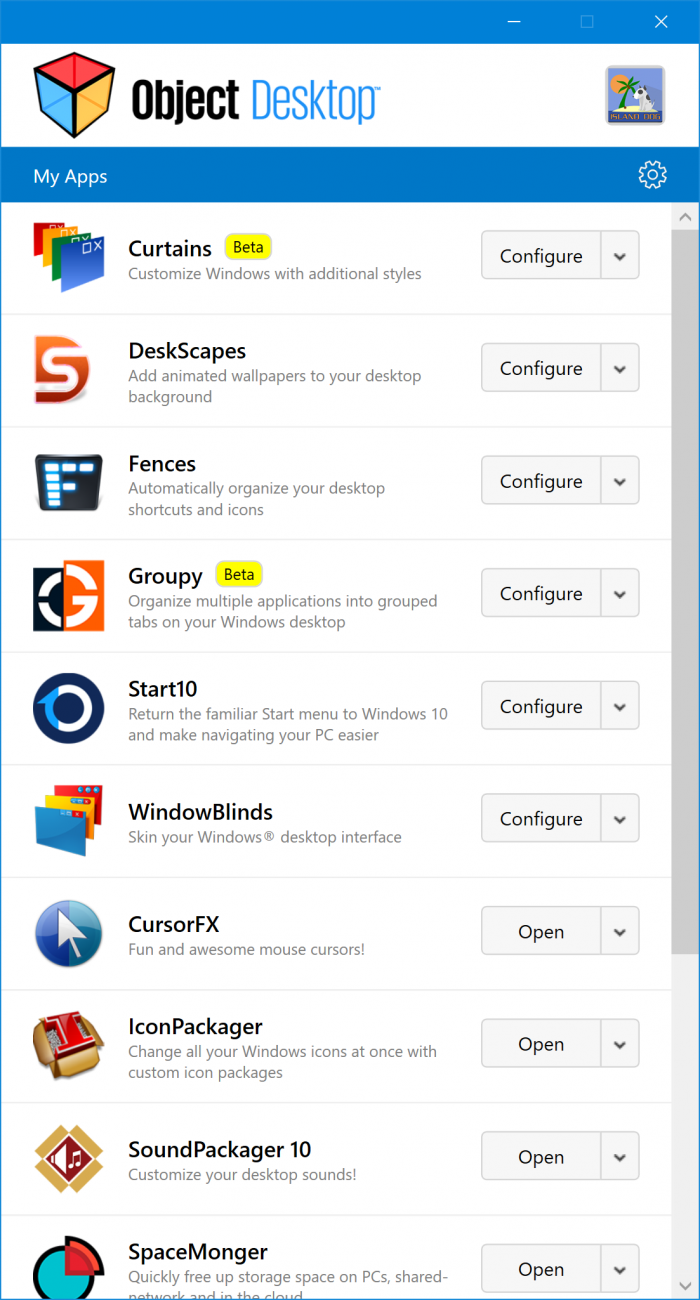The image size is (700, 1300).
Task: Click the Object Desktop title text
Action: coord(255,101)
